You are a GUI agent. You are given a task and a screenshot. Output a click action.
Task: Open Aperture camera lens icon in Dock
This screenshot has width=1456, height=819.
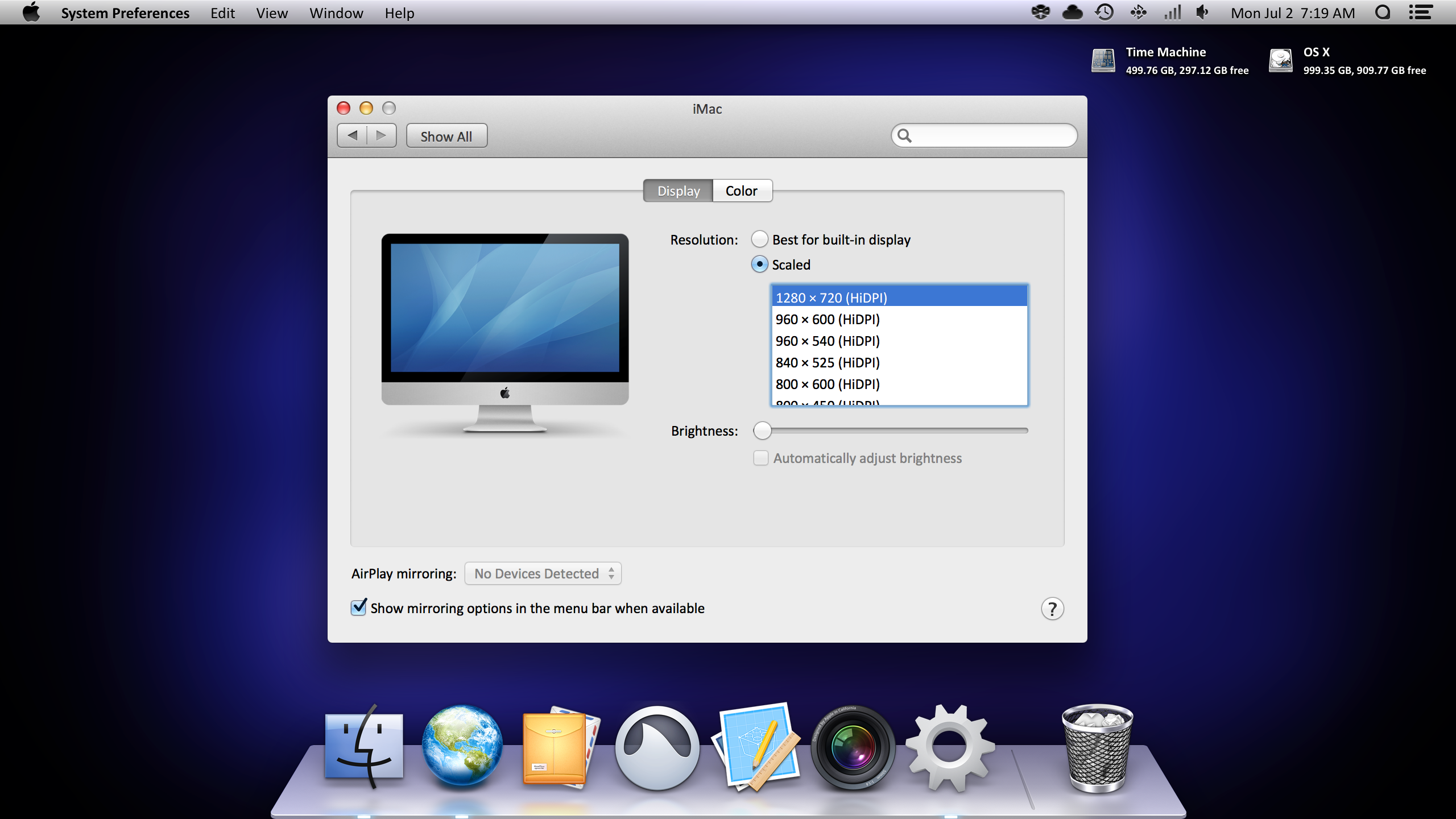click(853, 748)
